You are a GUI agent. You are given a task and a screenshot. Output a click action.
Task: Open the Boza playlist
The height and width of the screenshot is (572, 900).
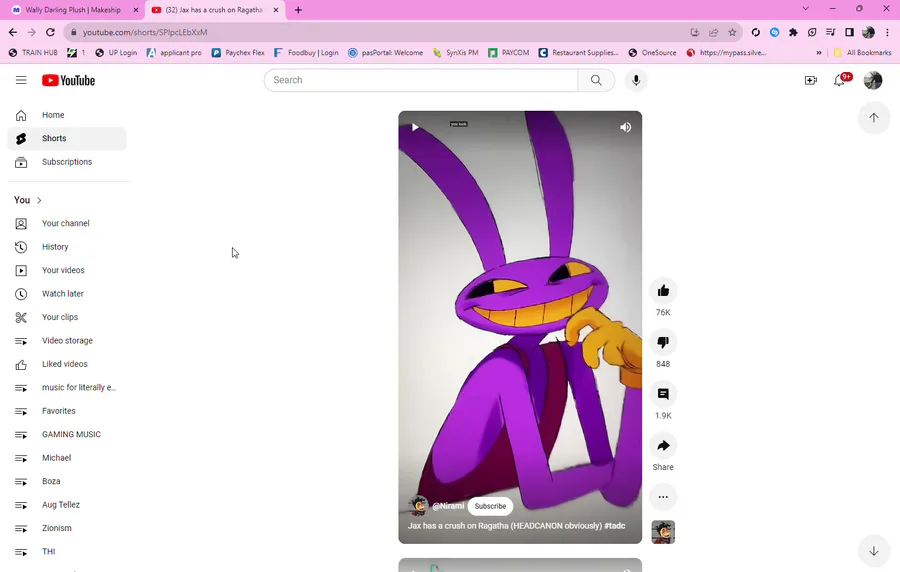67,482
